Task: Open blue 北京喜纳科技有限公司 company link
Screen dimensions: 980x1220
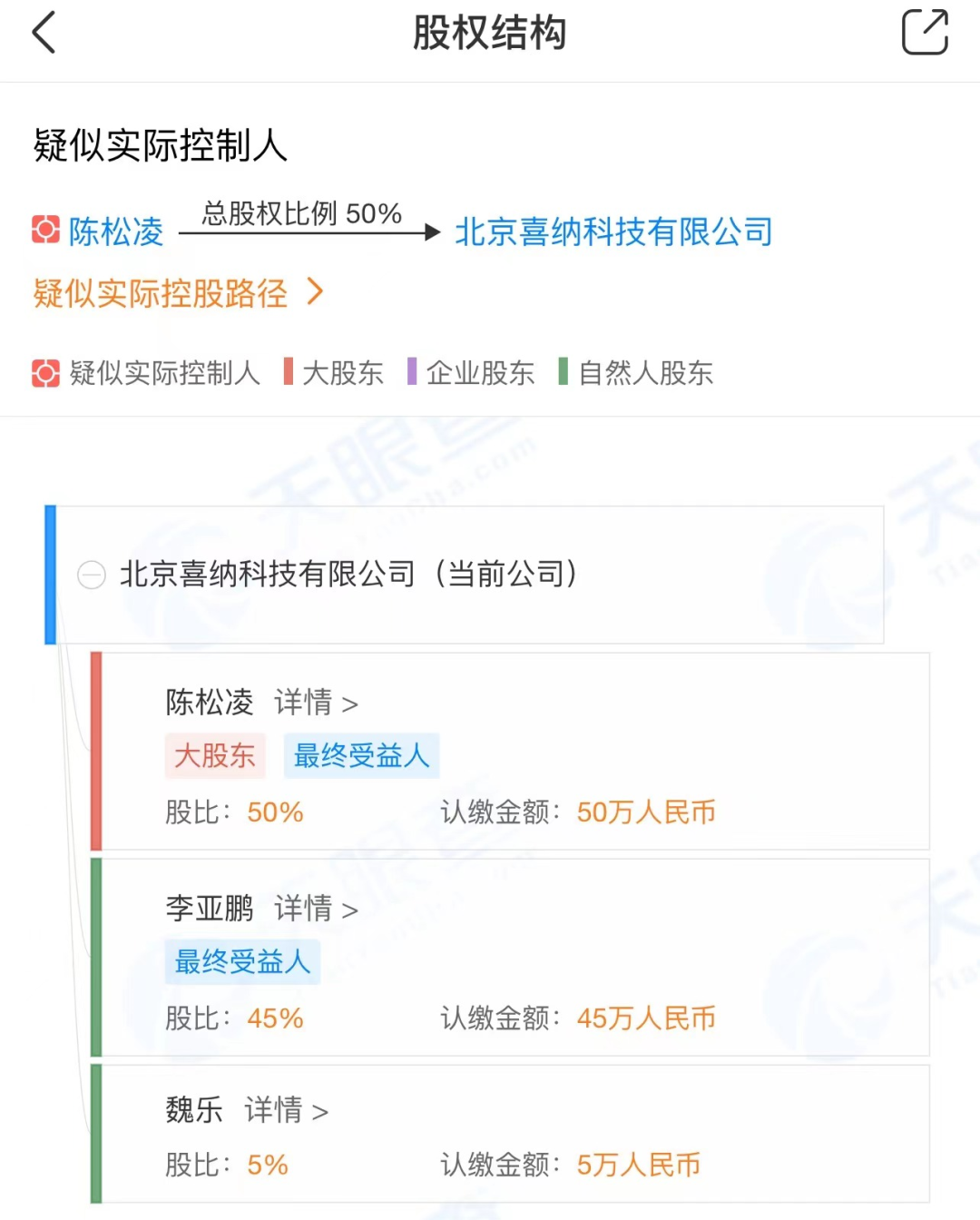Action: [x=613, y=231]
